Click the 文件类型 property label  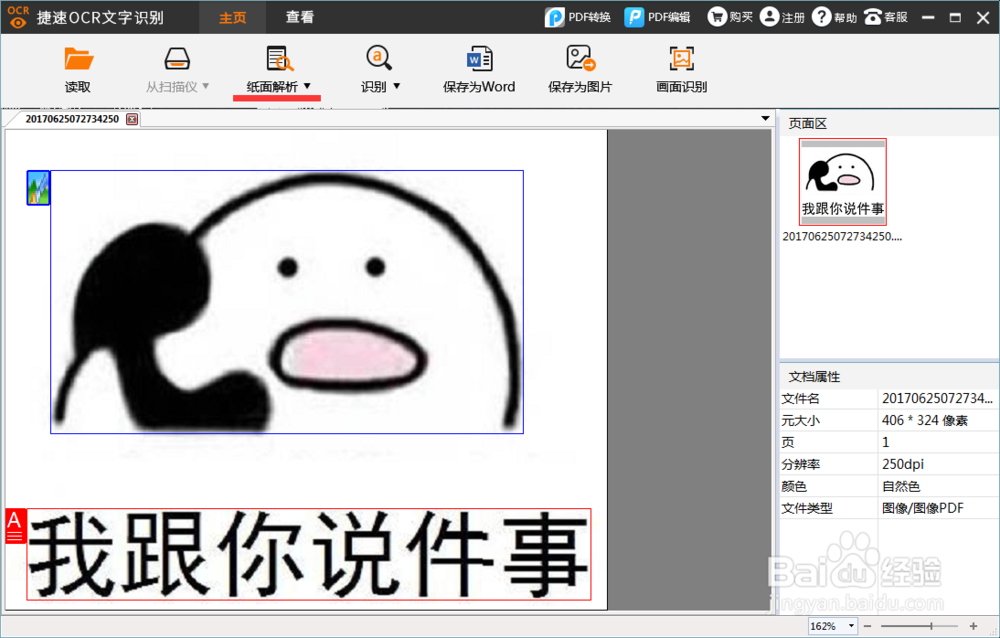click(x=807, y=508)
